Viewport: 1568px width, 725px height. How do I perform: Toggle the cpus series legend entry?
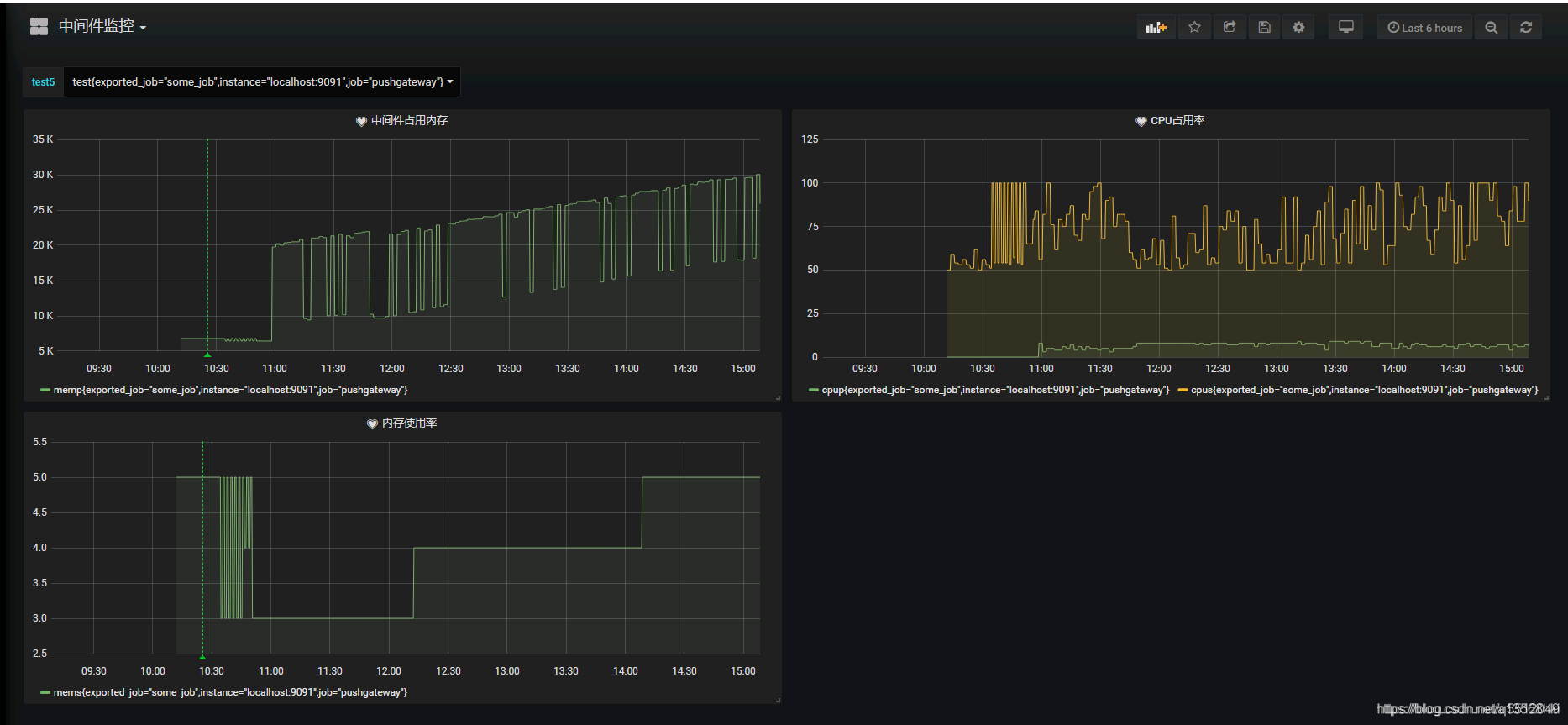click(1364, 390)
